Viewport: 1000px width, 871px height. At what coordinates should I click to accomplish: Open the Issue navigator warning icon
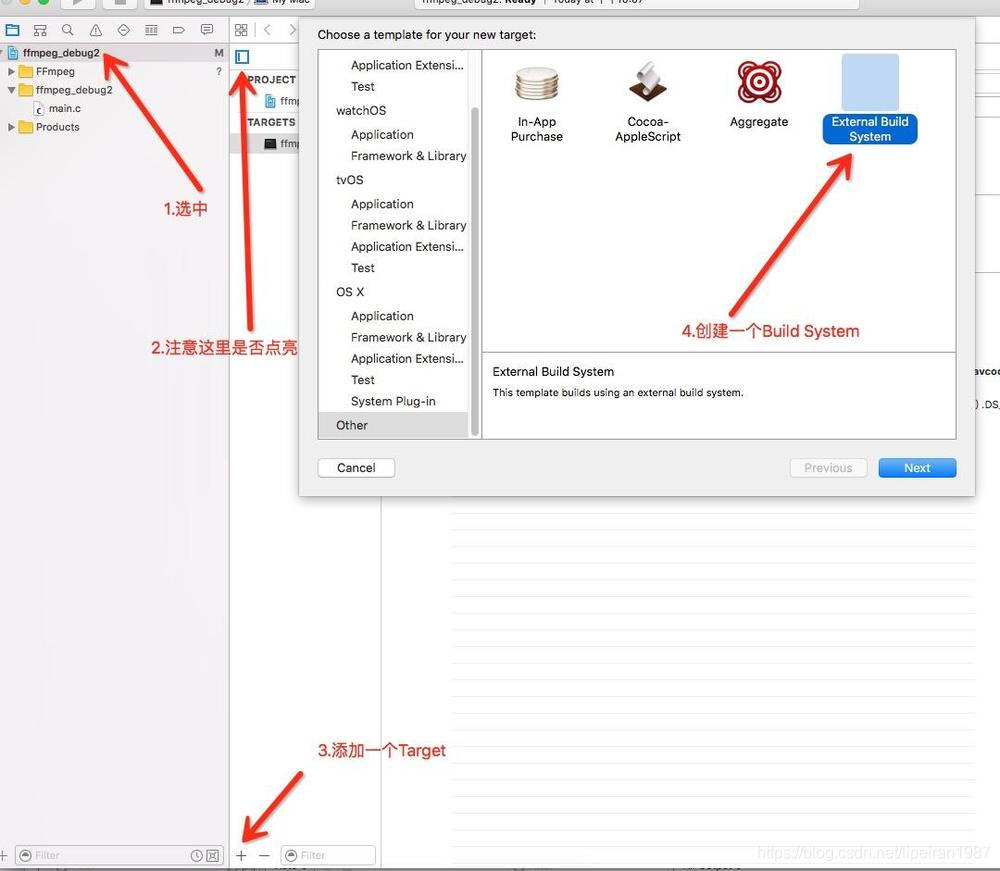pyautogui.click(x=96, y=30)
